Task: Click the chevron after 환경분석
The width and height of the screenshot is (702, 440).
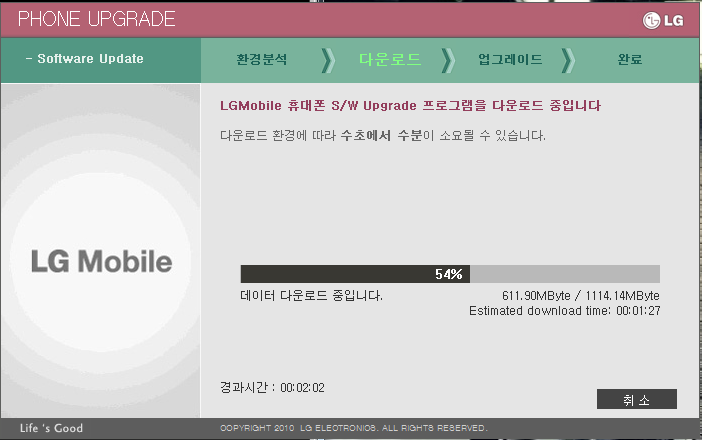Action: tap(328, 60)
